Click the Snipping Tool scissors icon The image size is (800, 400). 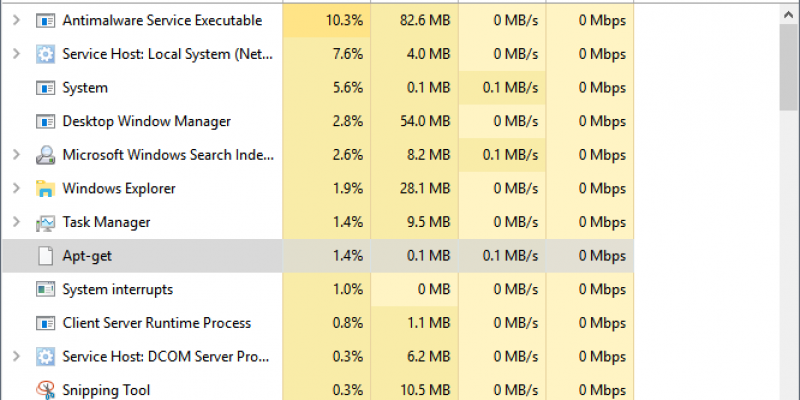point(45,390)
